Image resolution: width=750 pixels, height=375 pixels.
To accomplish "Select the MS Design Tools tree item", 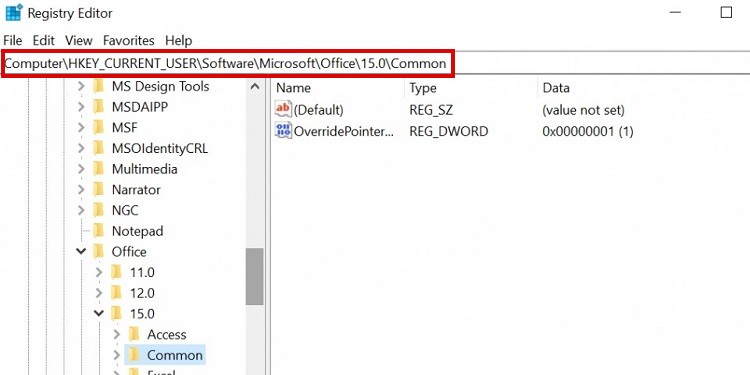I will click(x=160, y=87).
